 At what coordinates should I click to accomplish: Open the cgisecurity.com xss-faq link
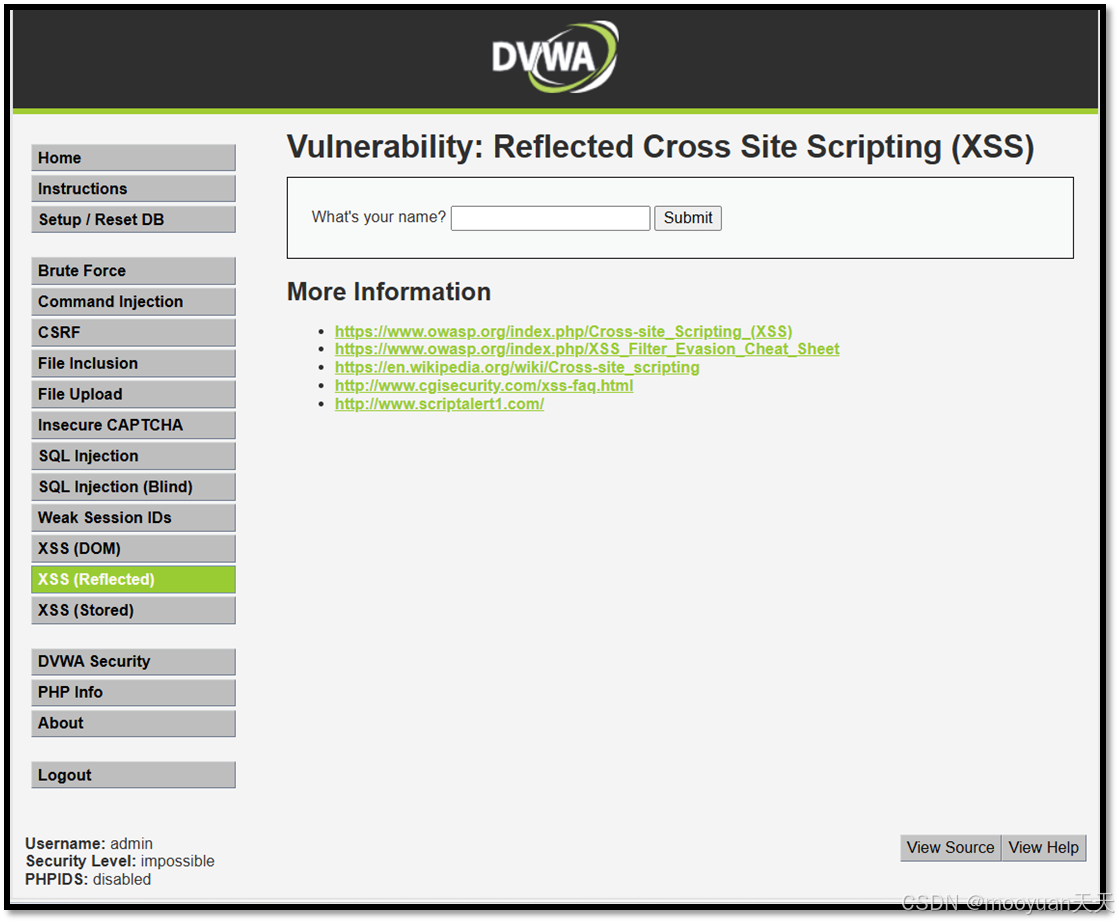click(484, 385)
